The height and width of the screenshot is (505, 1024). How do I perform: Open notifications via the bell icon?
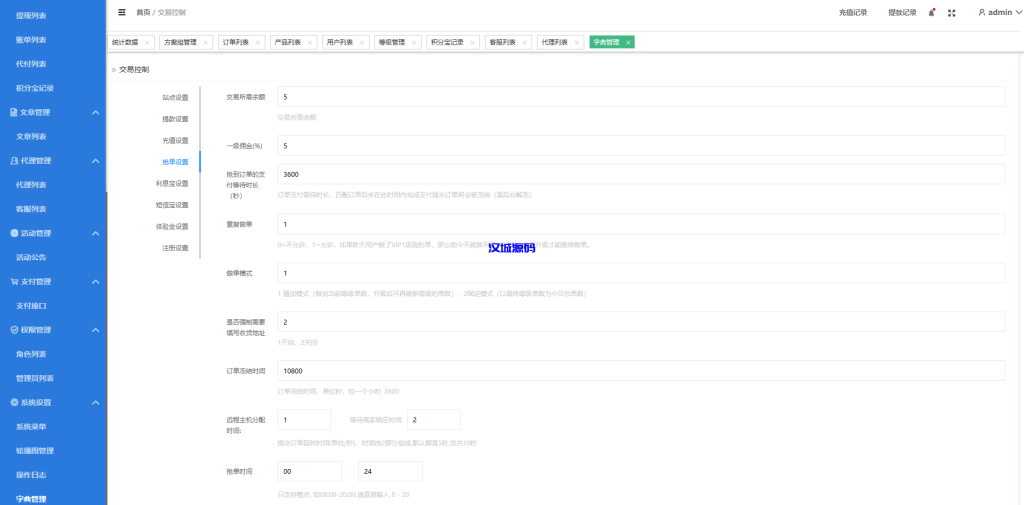coord(932,12)
